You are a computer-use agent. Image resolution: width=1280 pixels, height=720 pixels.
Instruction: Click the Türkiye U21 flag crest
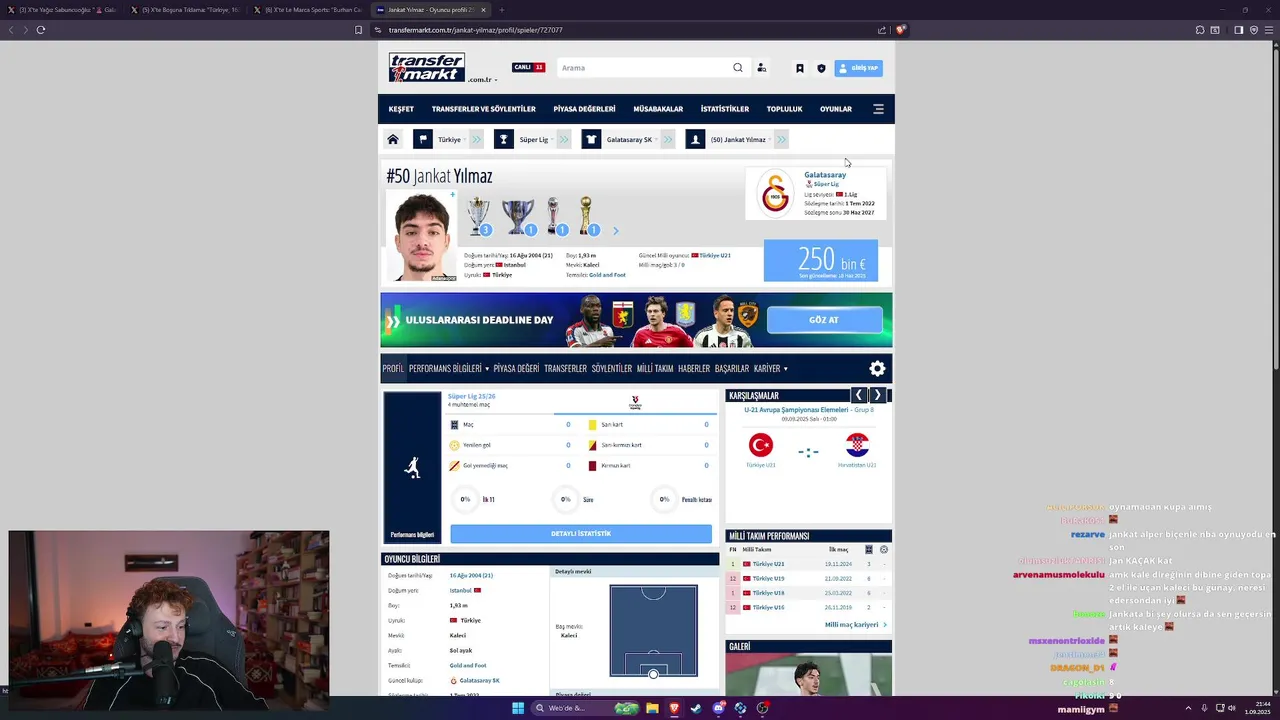pyautogui.click(x=761, y=445)
